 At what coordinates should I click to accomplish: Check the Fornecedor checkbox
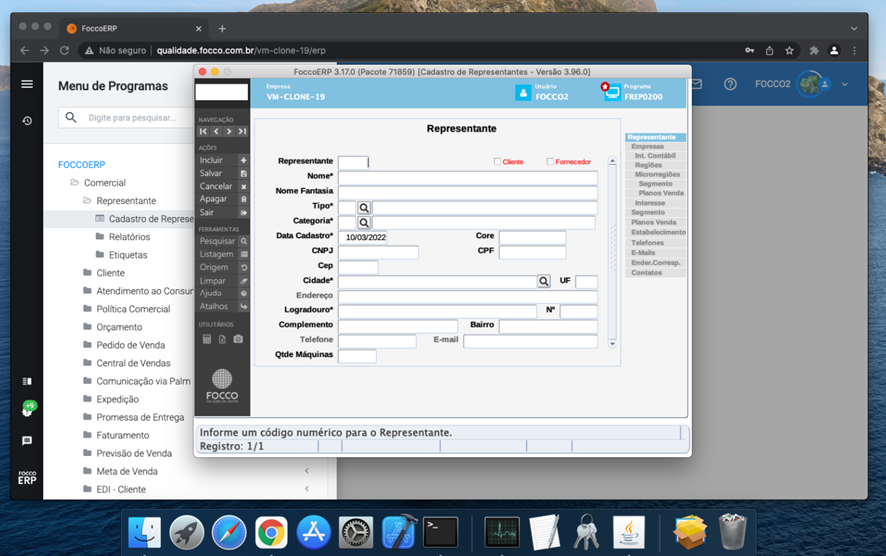(550, 162)
